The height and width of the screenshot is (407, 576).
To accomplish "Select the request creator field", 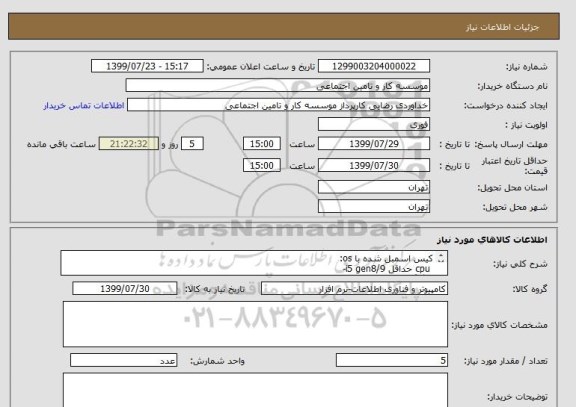I will (x=278, y=105).
